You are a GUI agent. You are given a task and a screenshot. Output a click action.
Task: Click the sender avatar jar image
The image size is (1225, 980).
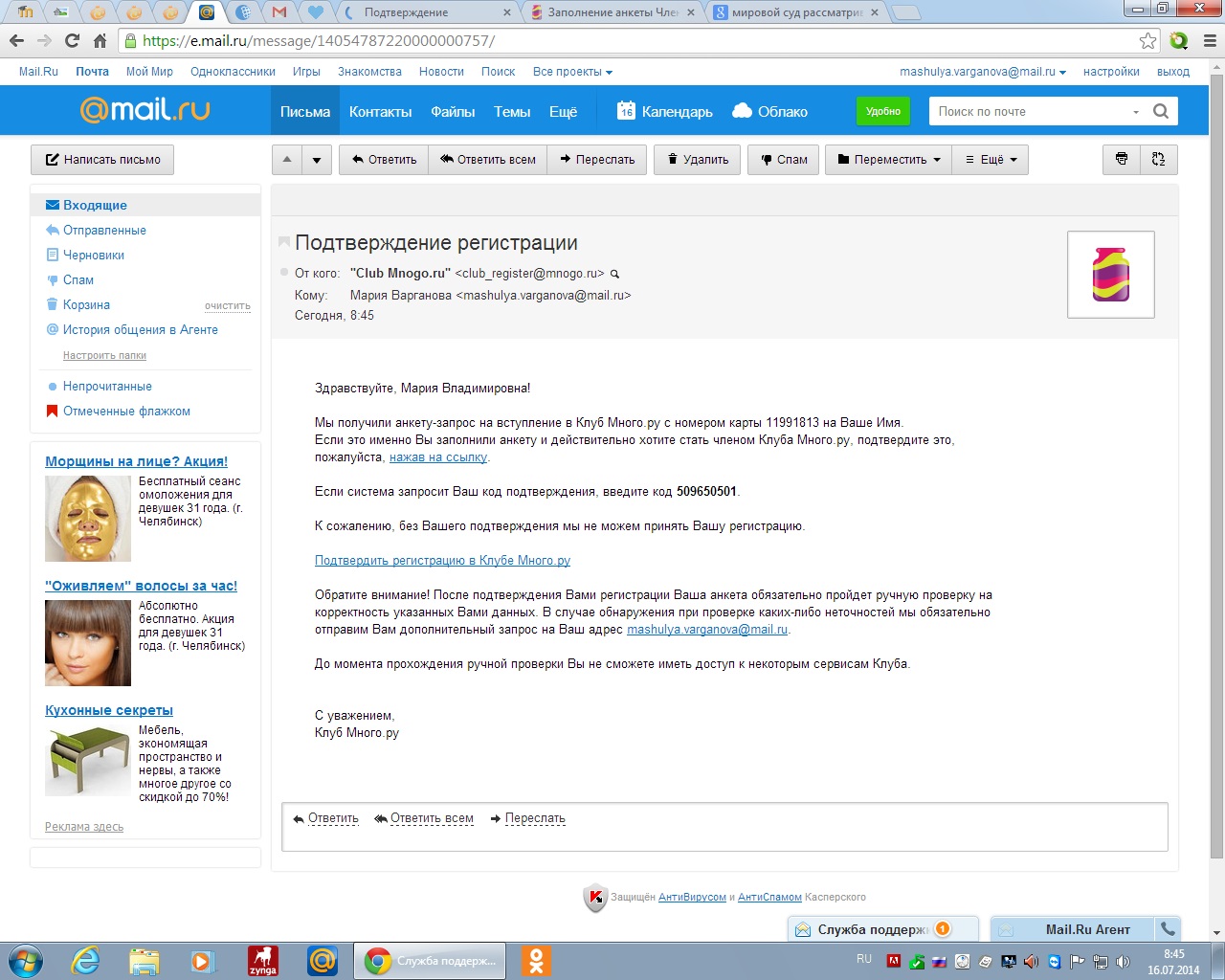coord(1111,274)
